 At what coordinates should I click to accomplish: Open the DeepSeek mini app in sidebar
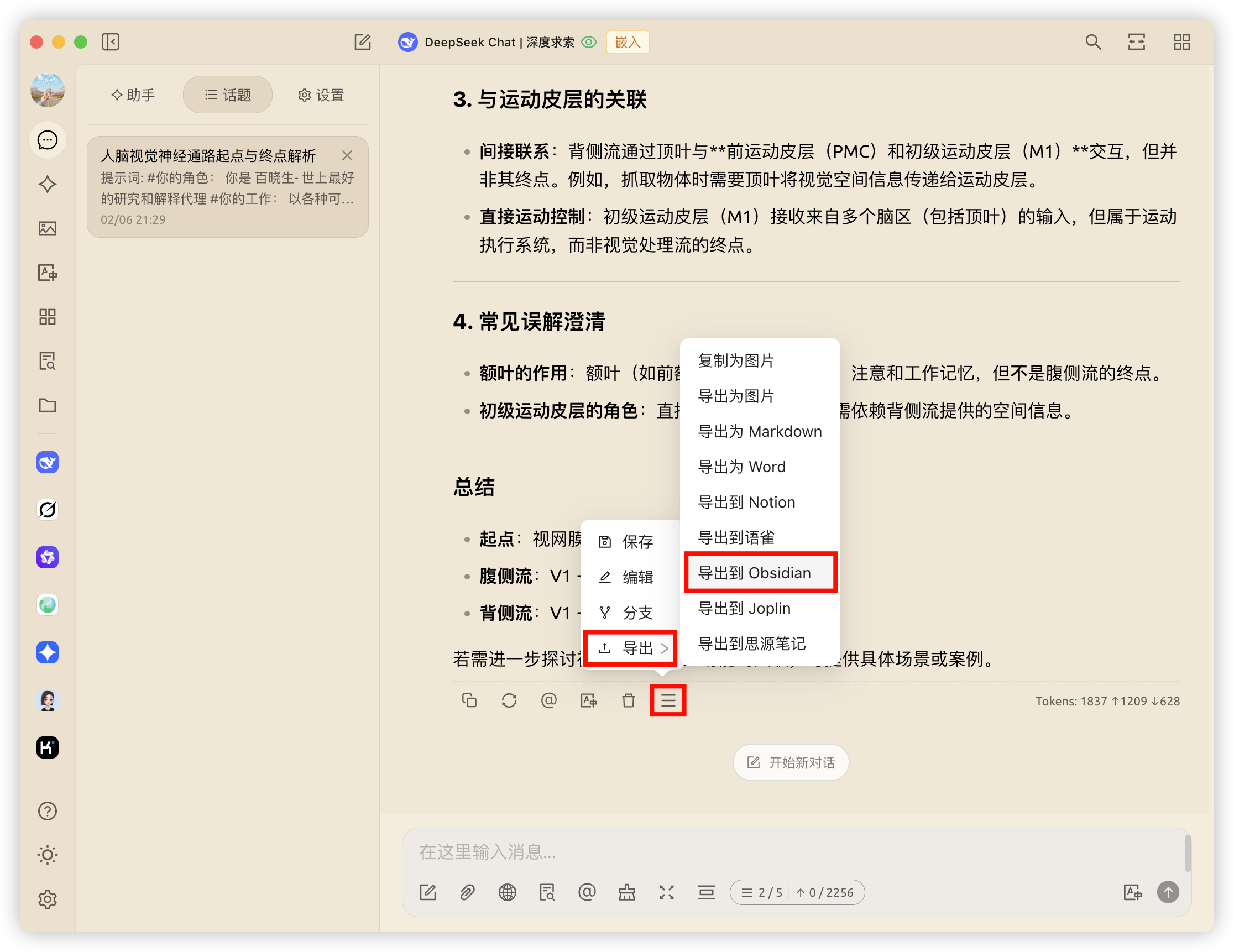48,462
